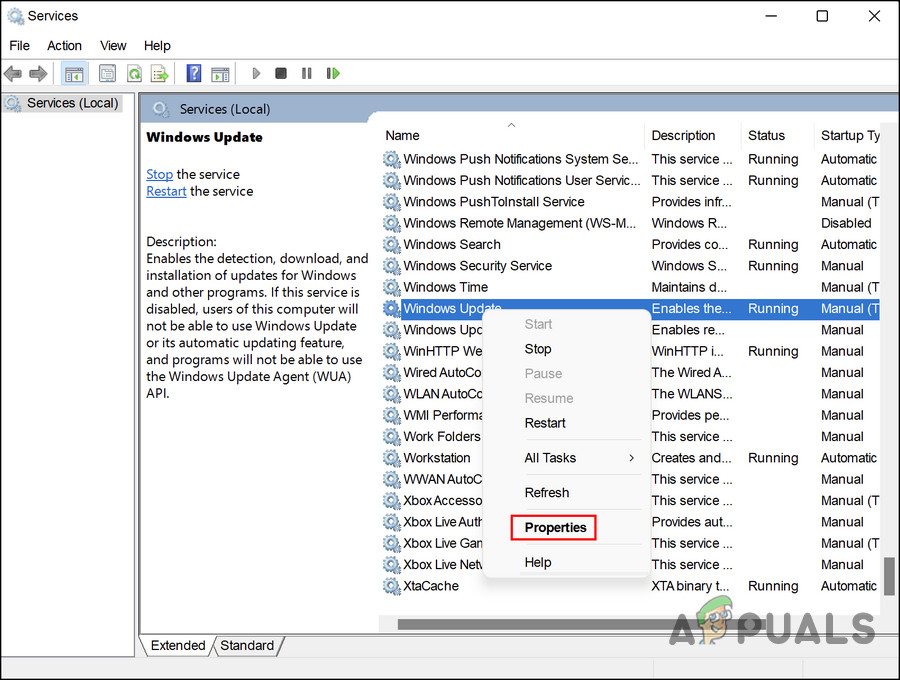Refresh the services list using the Refresh icon
Viewport: 900px width, 680px height.
point(134,72)
